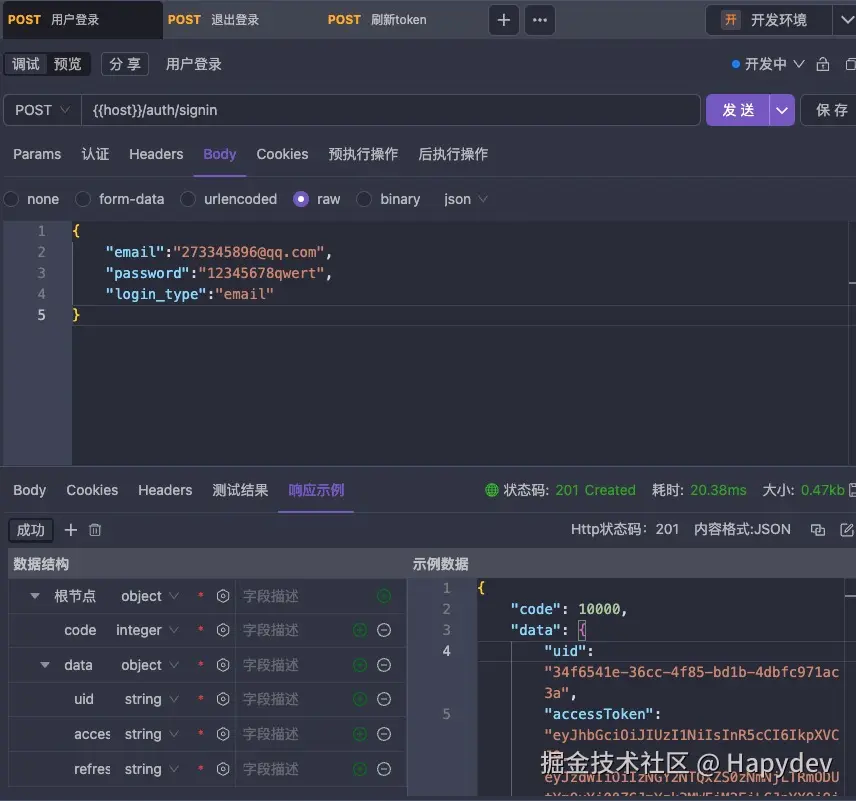
Task: Open the 后执行操作 tab
Action: point(453,155)
